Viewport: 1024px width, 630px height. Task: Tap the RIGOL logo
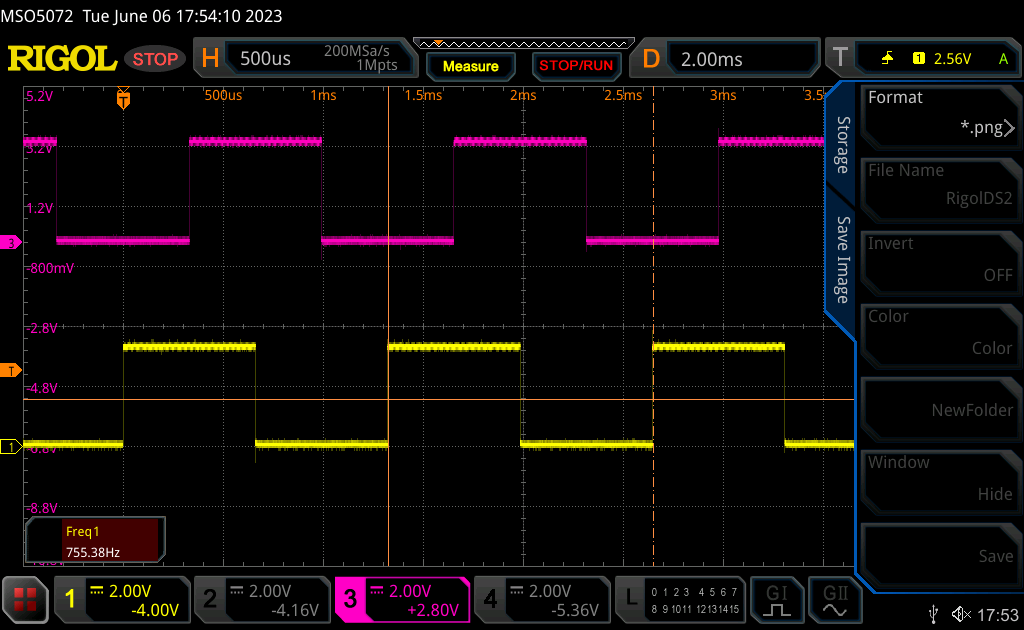(x=62, y=59)
